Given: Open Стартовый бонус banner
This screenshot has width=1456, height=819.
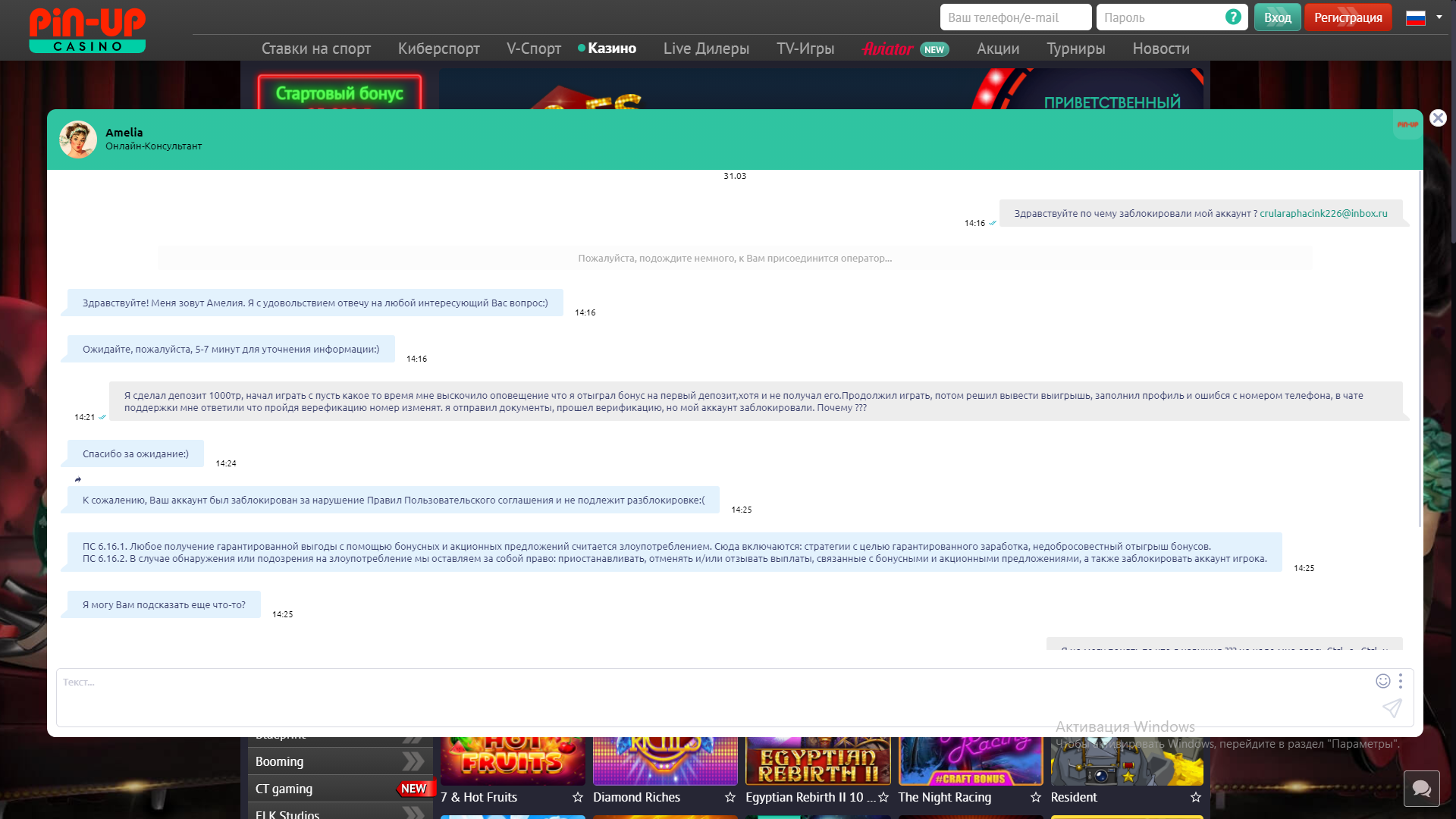Looking at the screenshot, I should point(339,93).
